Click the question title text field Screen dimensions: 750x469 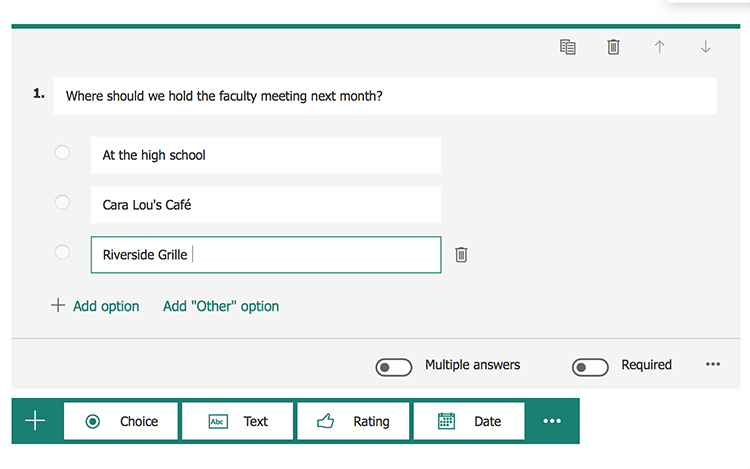[385, 96]
